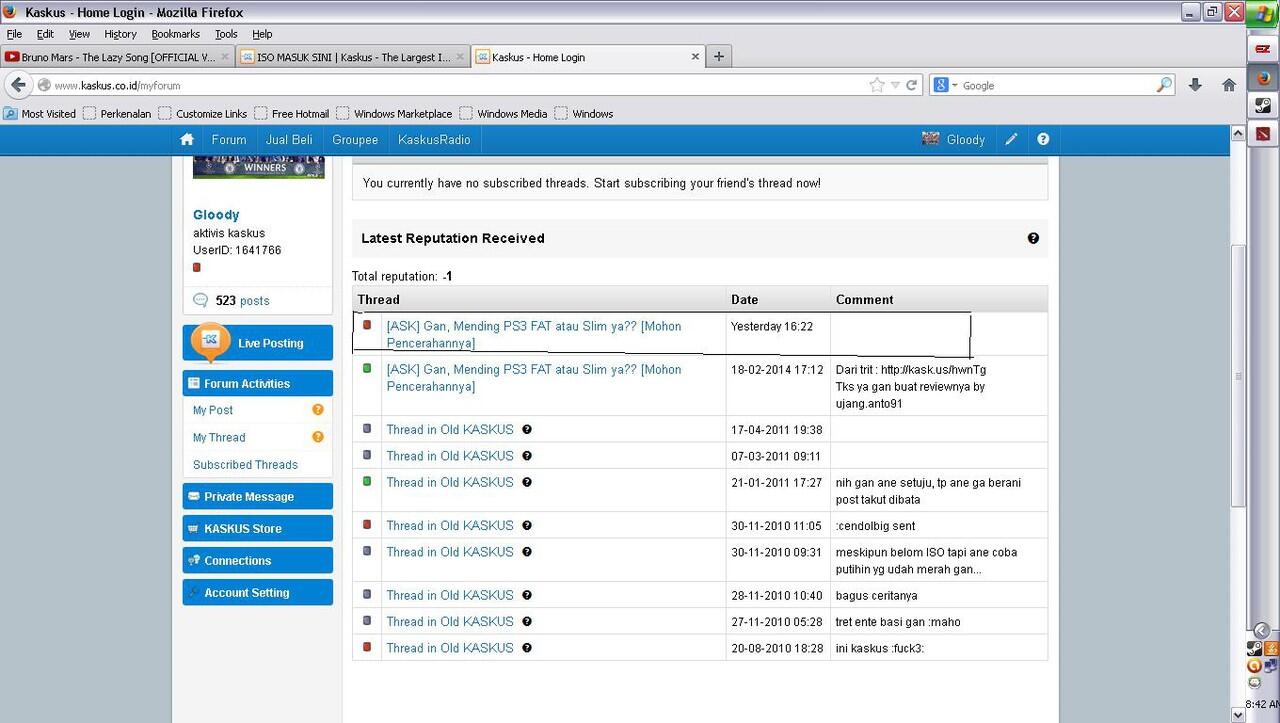Click the Windows Start button
The height and width of the screenshot is (723, 1280).
[1263, 16]
